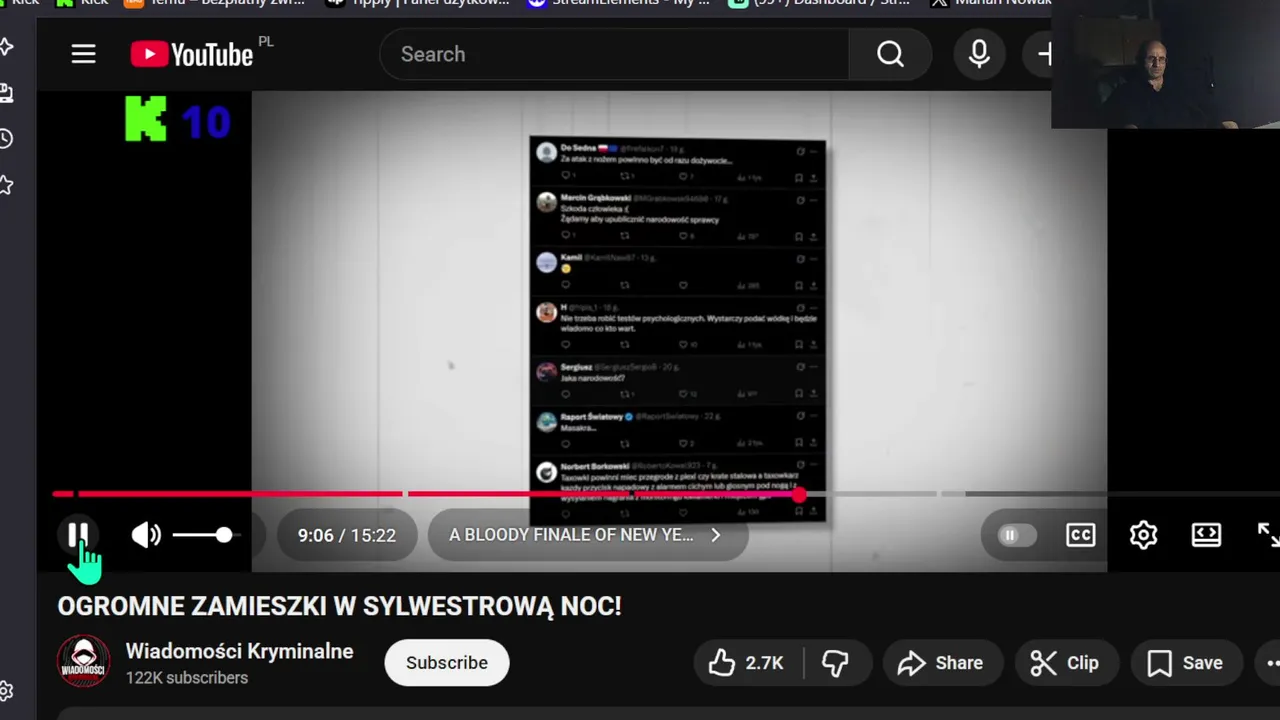Switch to theater mode

(x=1206, y=535)
